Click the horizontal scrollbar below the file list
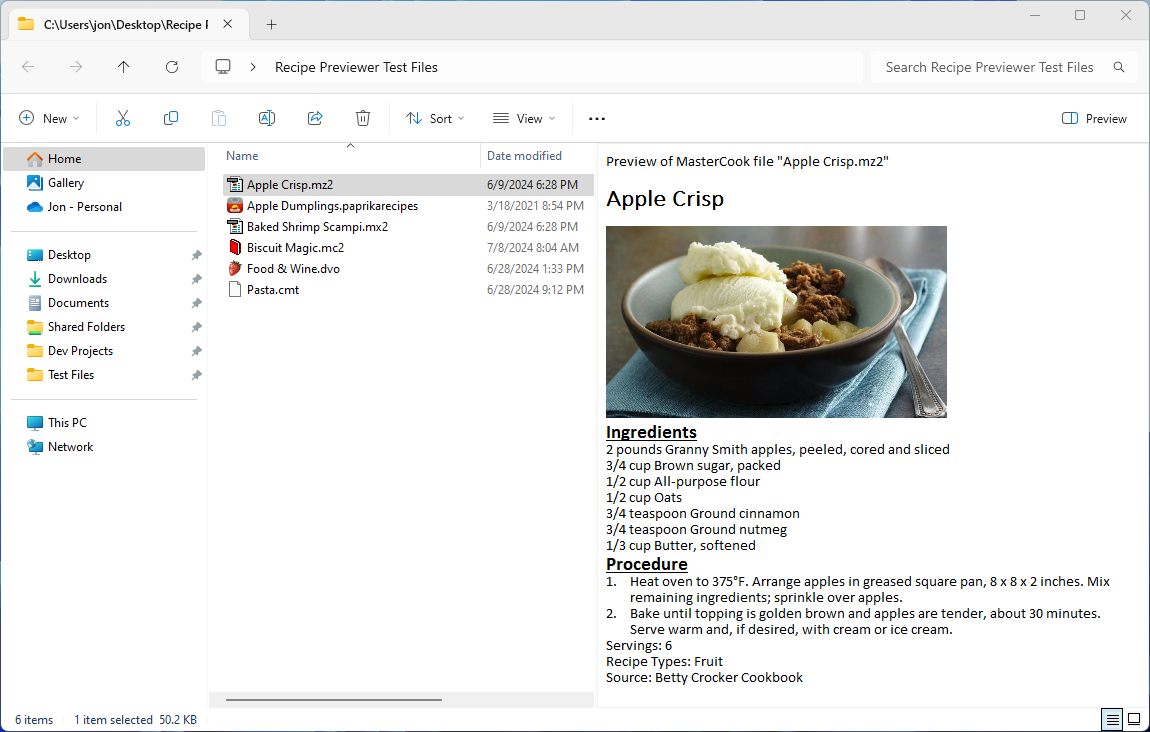Viewport: 1150px width, 732px height. (x=334, y=701)
